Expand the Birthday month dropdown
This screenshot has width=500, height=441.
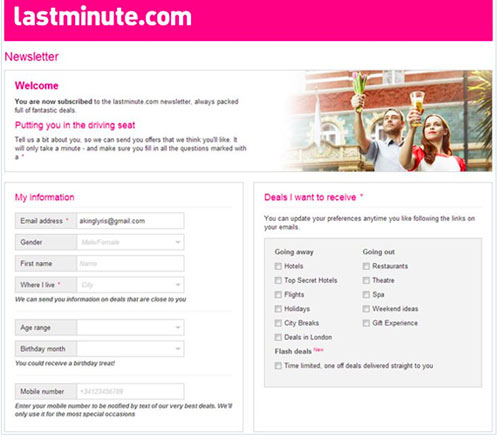[x=130, y=349]
